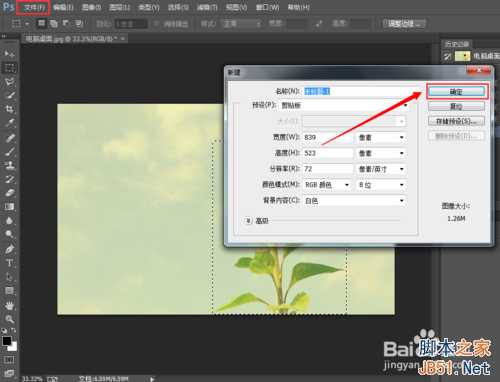Screen dimensions: 500x382
Task: Select the Eyedropper tool
Action: [x=9, y=123]
